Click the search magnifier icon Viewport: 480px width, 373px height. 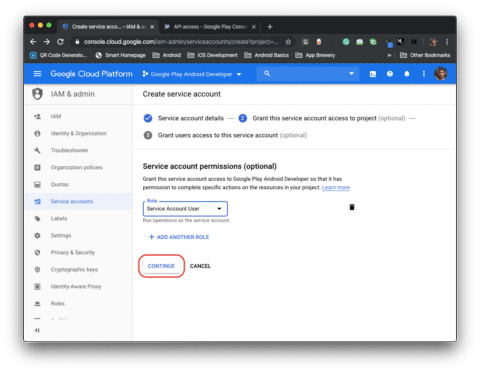(267, 73)
